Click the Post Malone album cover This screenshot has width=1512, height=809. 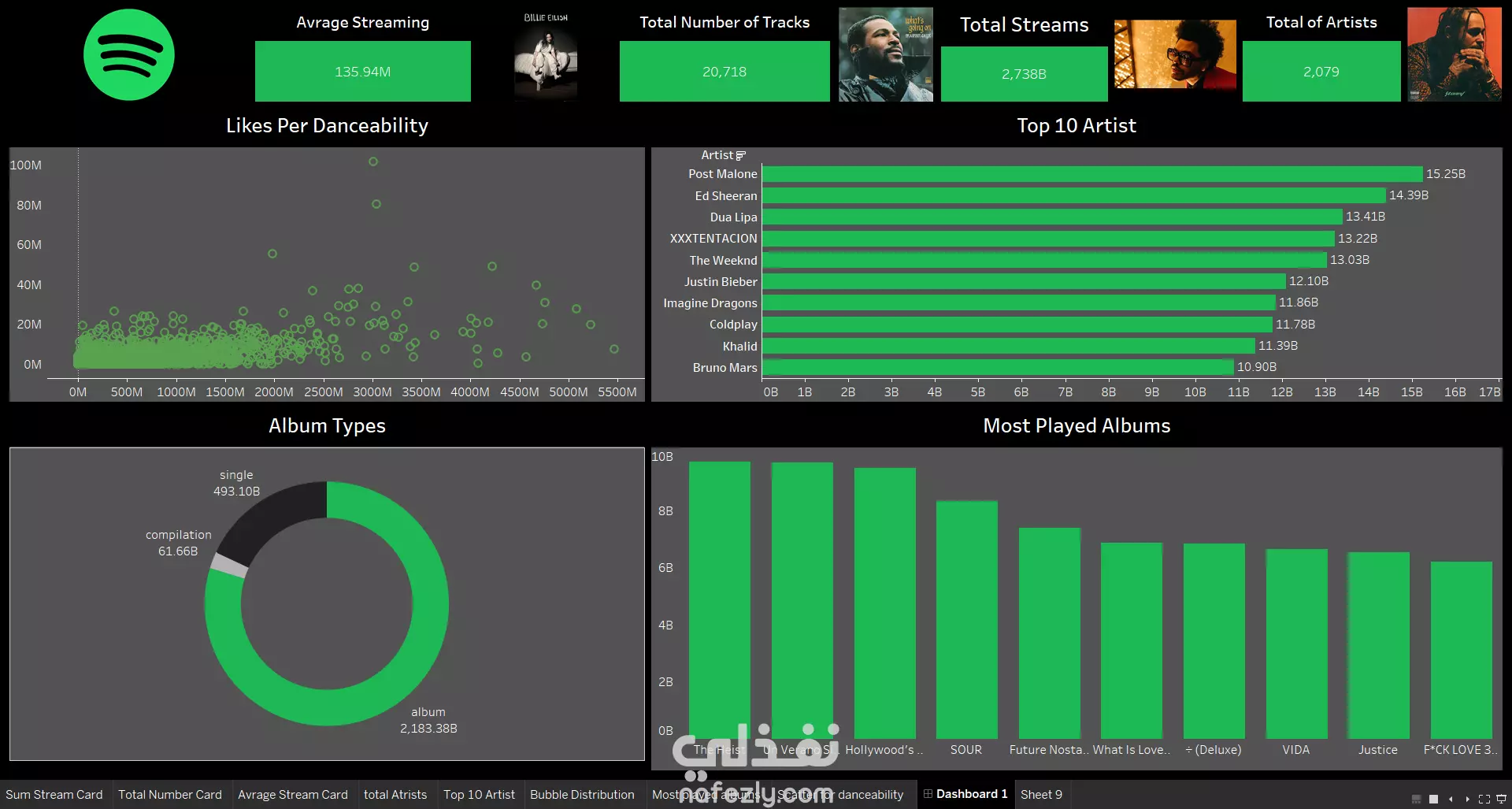click(1455, 54)
